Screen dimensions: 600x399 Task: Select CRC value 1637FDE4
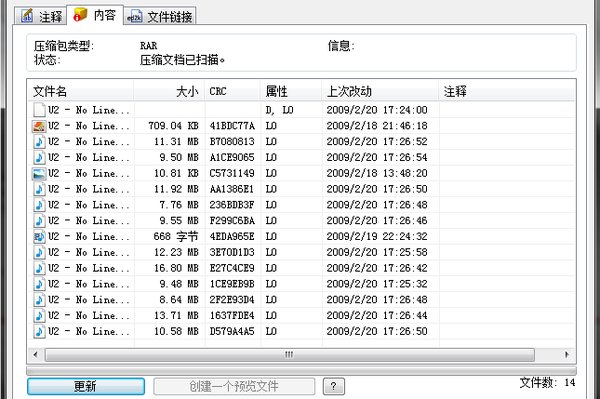[232, 315]
